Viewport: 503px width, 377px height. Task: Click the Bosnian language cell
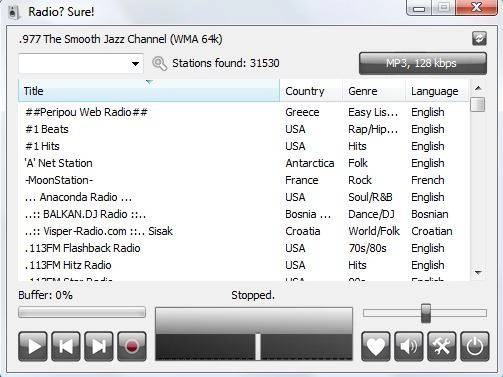pos(430,214)
